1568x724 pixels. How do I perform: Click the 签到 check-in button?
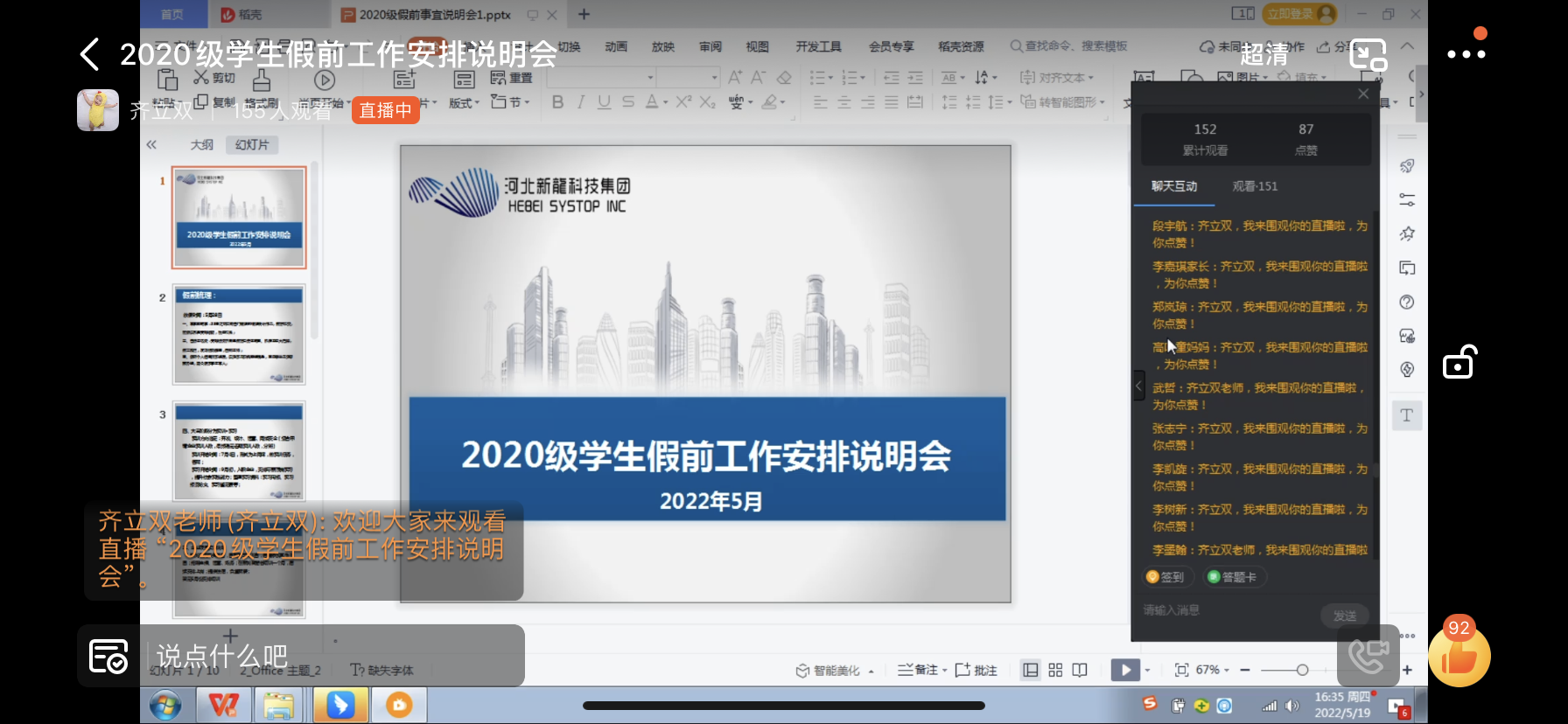point(1165,577)
